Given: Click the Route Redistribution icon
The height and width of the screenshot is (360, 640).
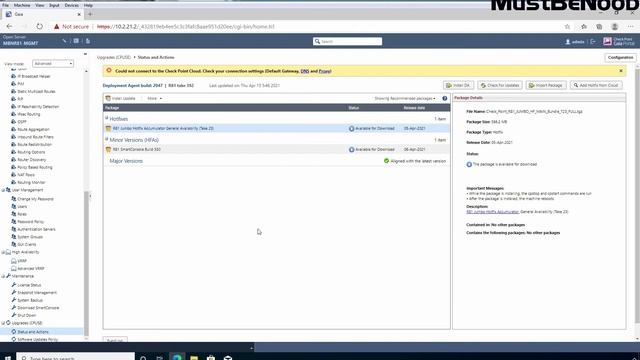Looking at the screenshot, I should coord(13,144).
